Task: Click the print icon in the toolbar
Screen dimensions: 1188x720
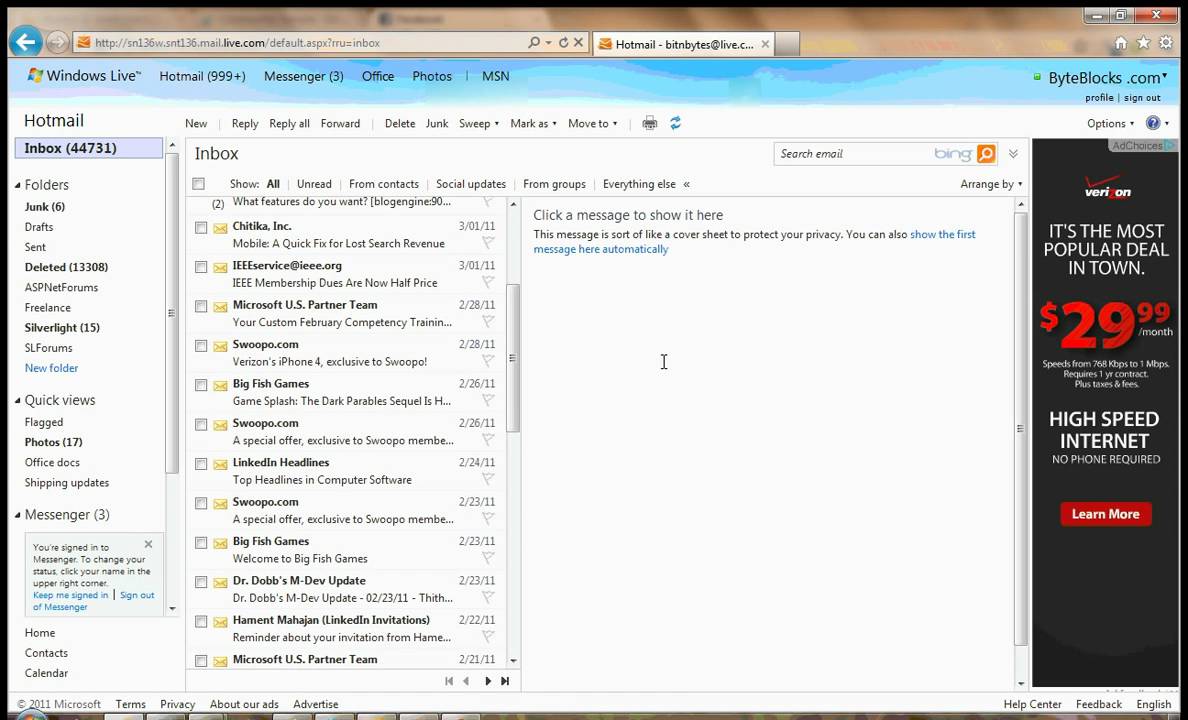Action: 650,123
